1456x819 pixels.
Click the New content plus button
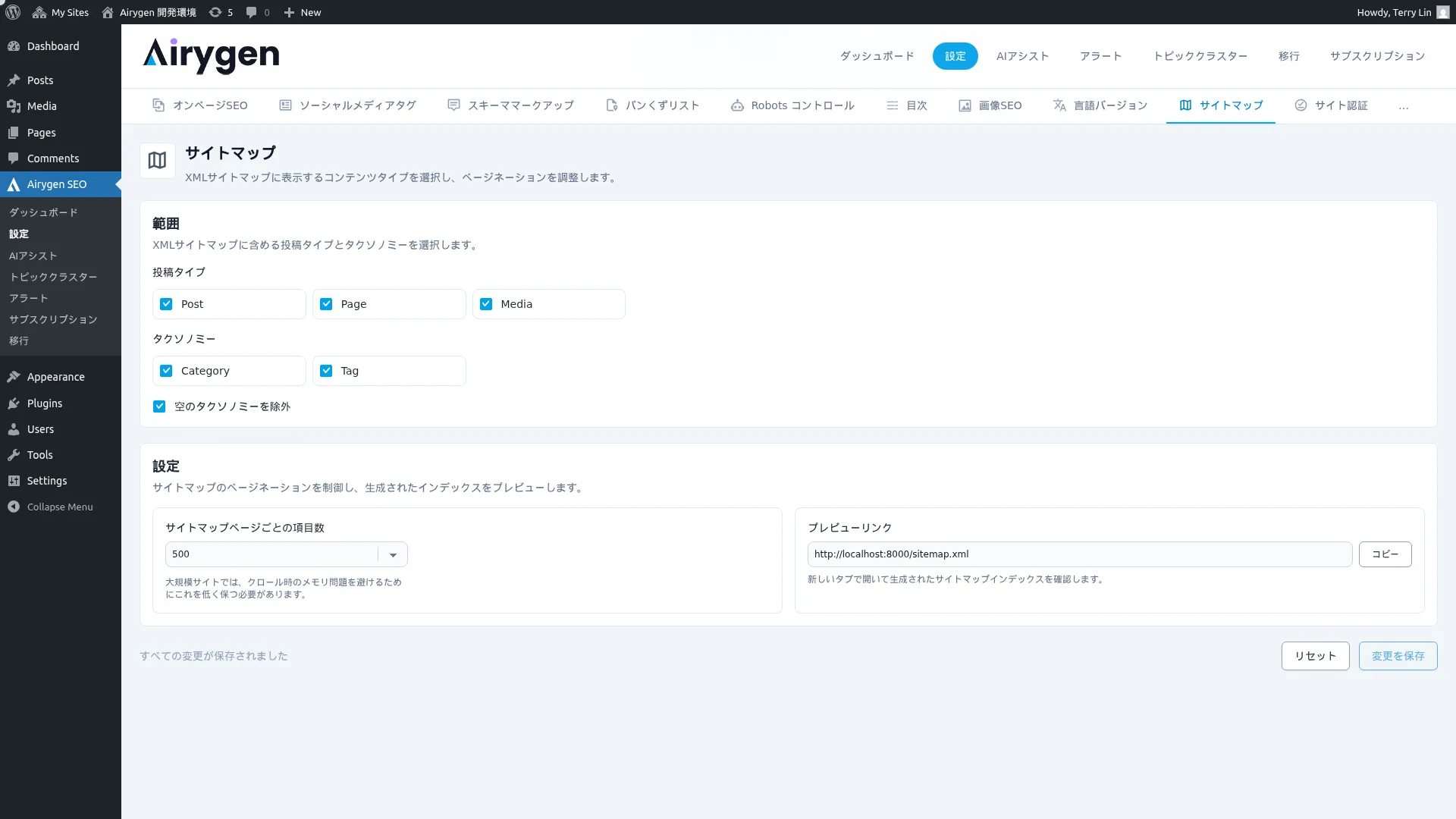coord(303,12)
